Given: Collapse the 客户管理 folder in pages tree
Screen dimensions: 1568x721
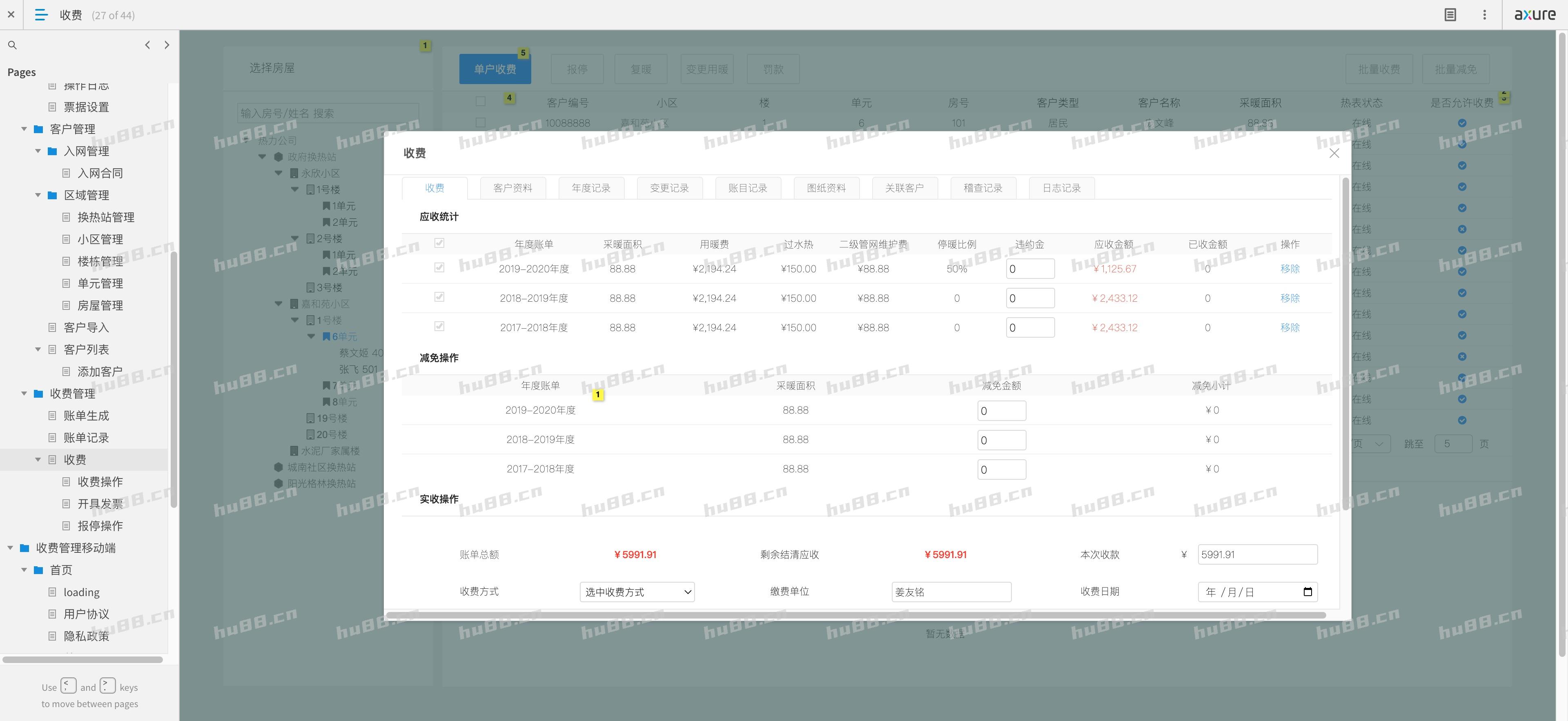Looking at the screenshot, I should (24, 129).
